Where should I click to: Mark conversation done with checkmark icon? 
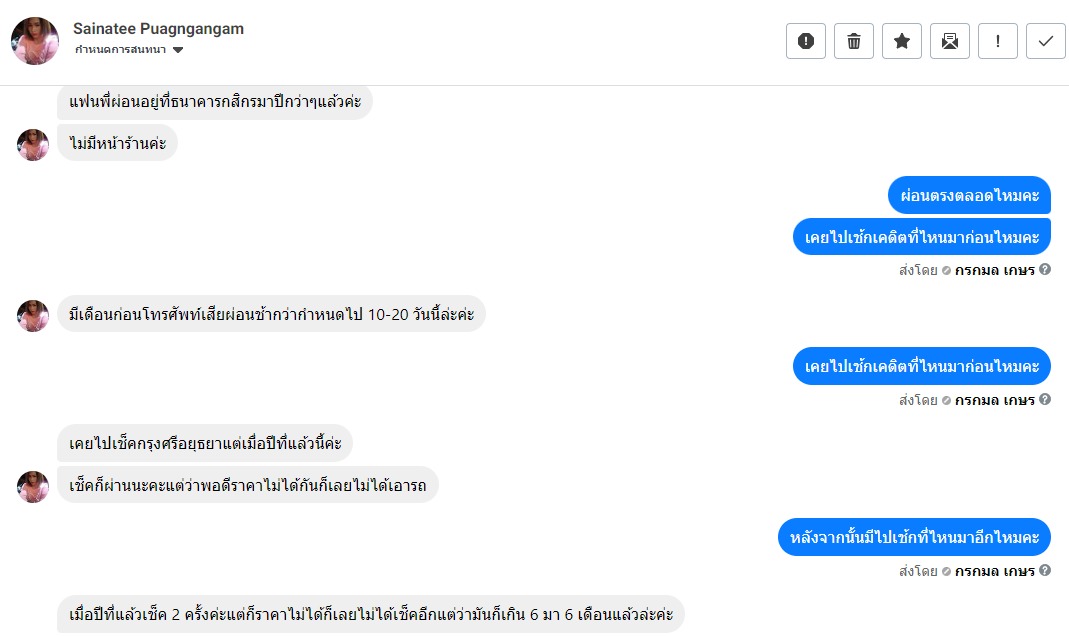[1046, 41]
